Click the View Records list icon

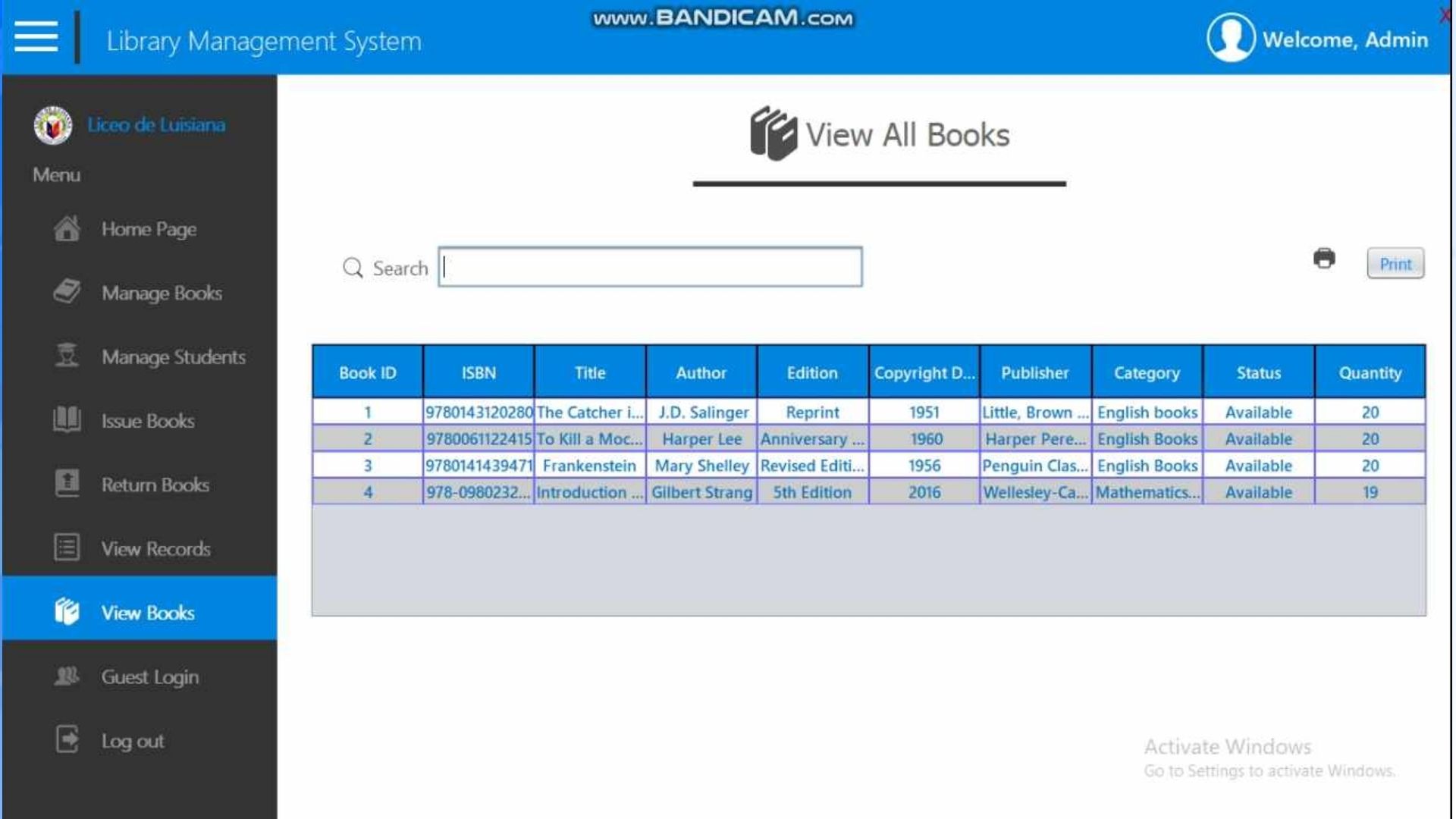coord(67,548)
